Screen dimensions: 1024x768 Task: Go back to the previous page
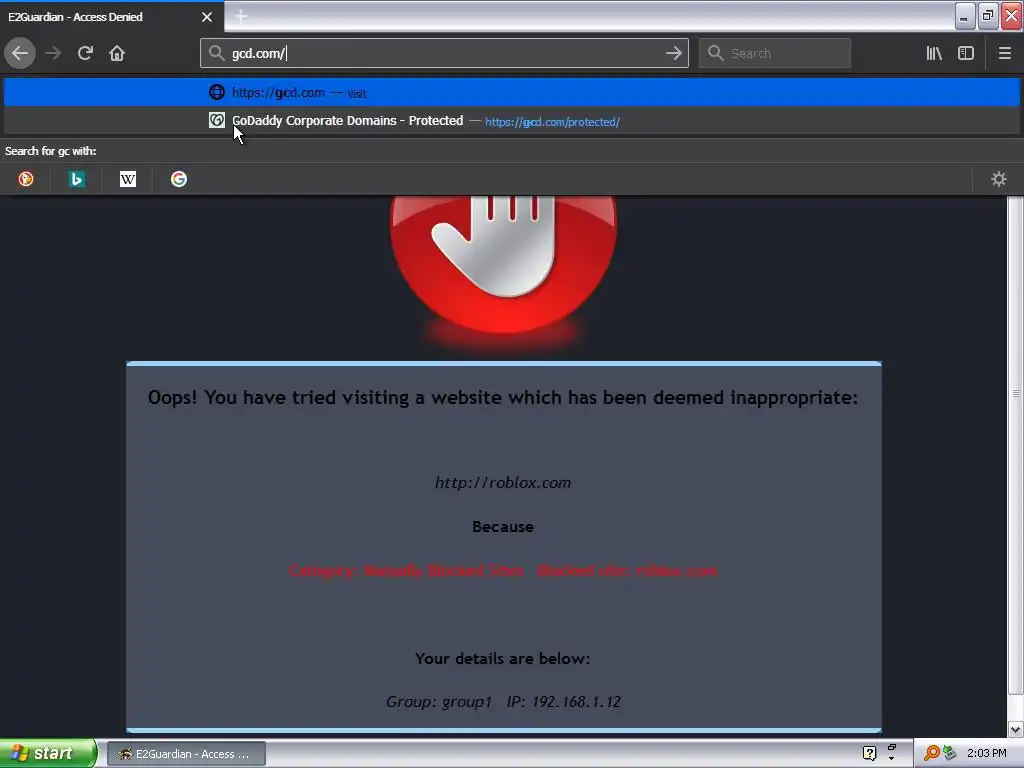[20, 53]
